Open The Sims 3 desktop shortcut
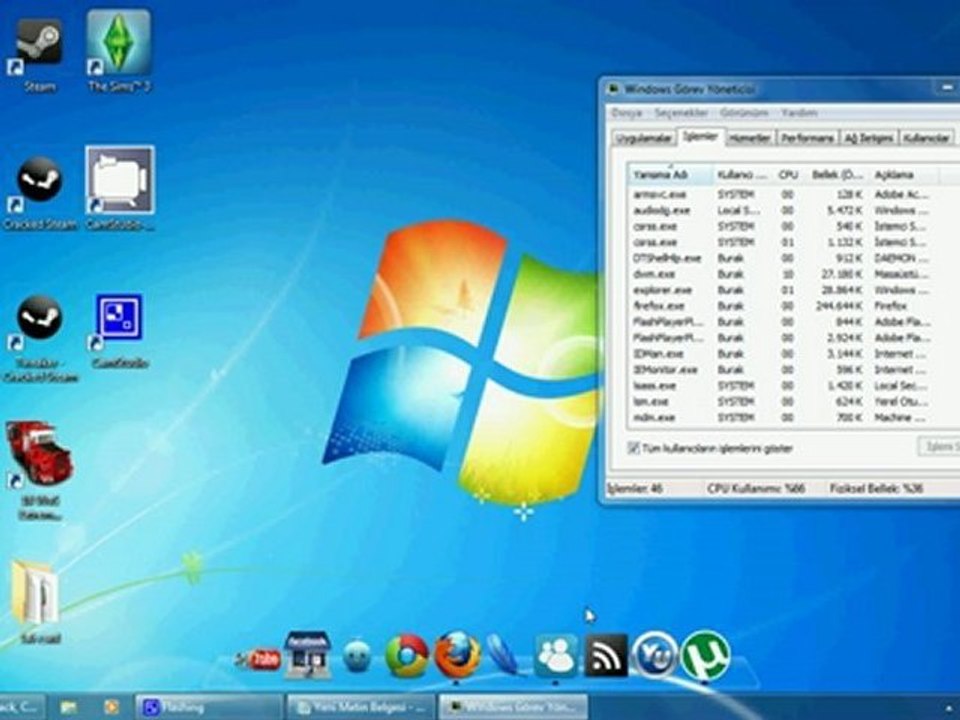 click(118, 45)
